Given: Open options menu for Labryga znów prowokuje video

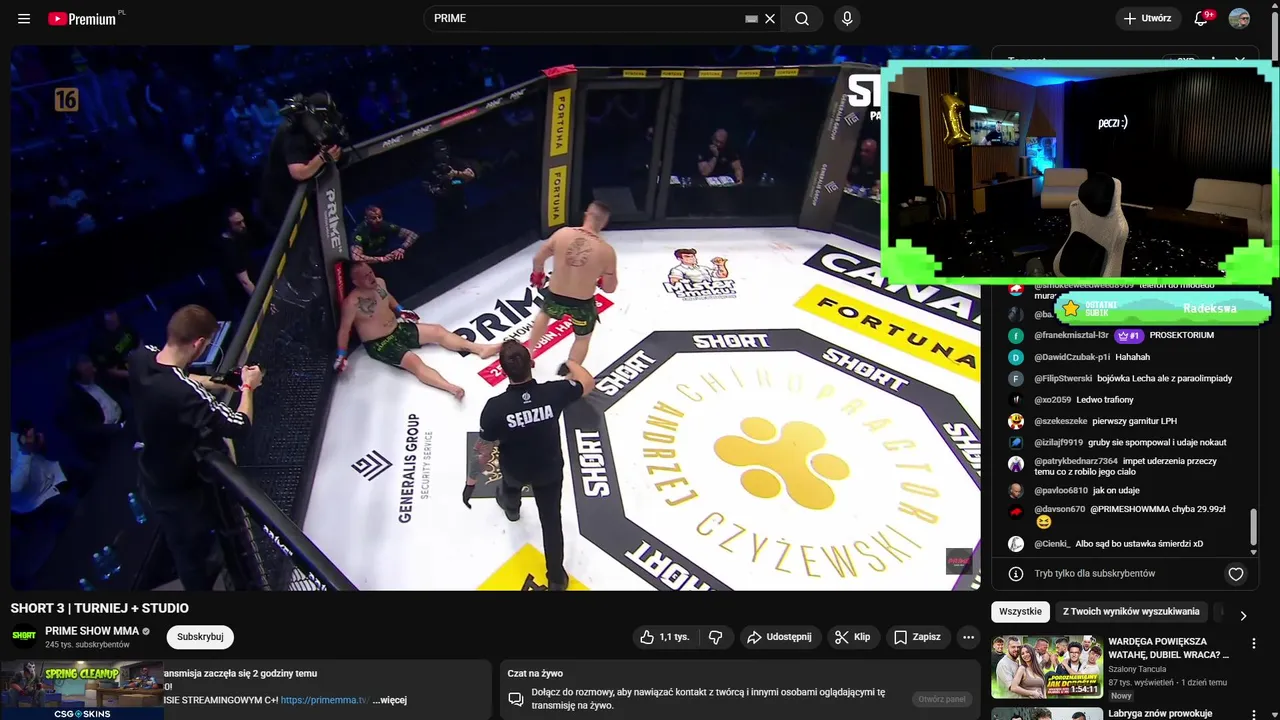Looking at the screenshot, I should point(1253,714).
